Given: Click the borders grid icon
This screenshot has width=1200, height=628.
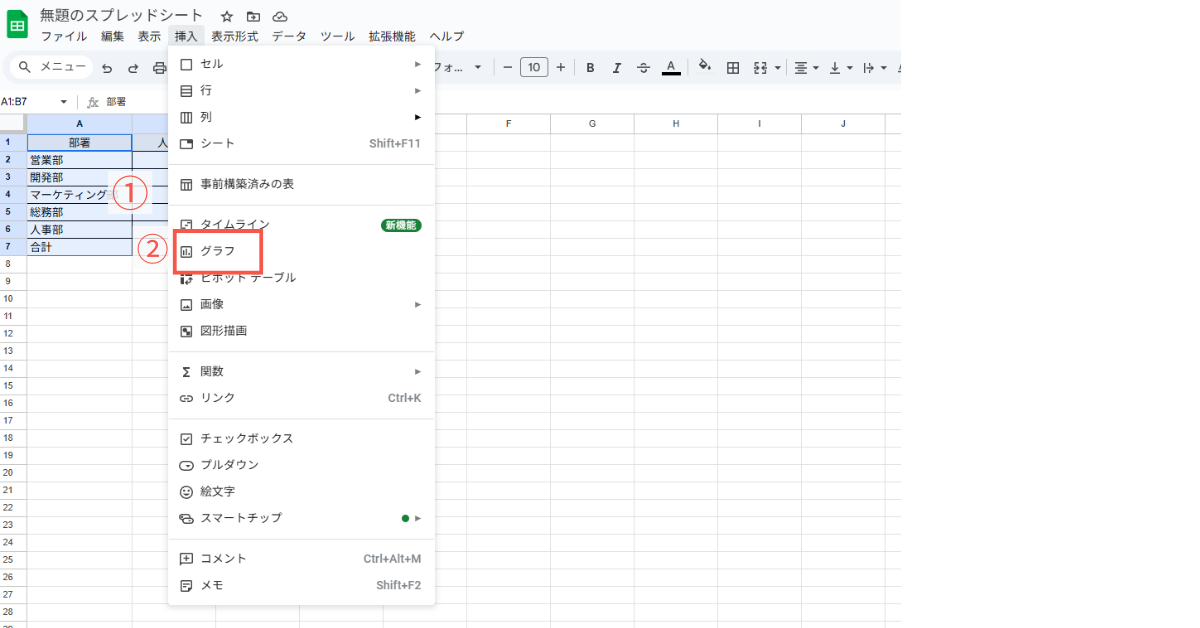Looking at the screenshot, I should click(x=733, y=68).
